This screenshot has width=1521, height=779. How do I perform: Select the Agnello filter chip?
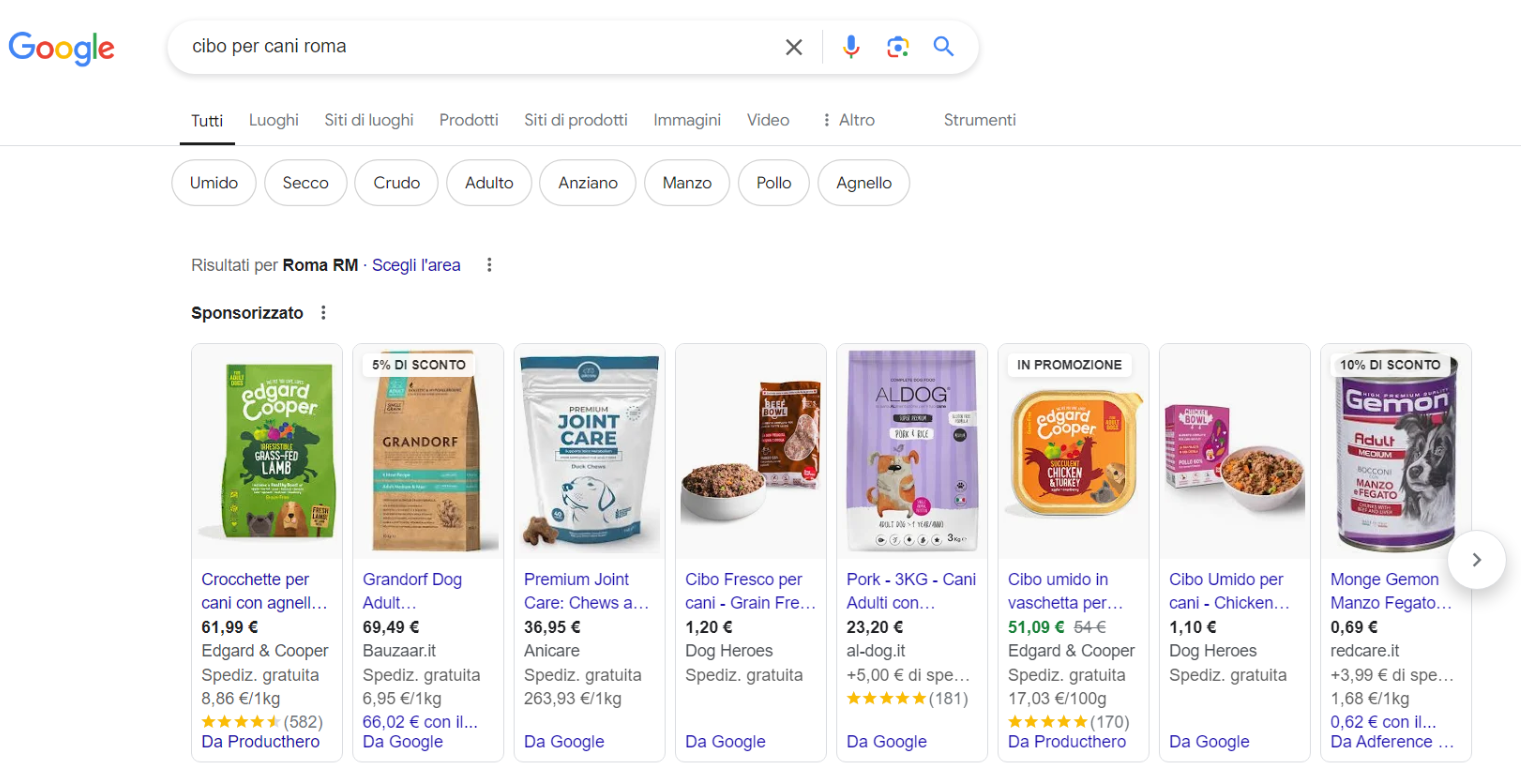pyautogui.click(x=863, y=183)
